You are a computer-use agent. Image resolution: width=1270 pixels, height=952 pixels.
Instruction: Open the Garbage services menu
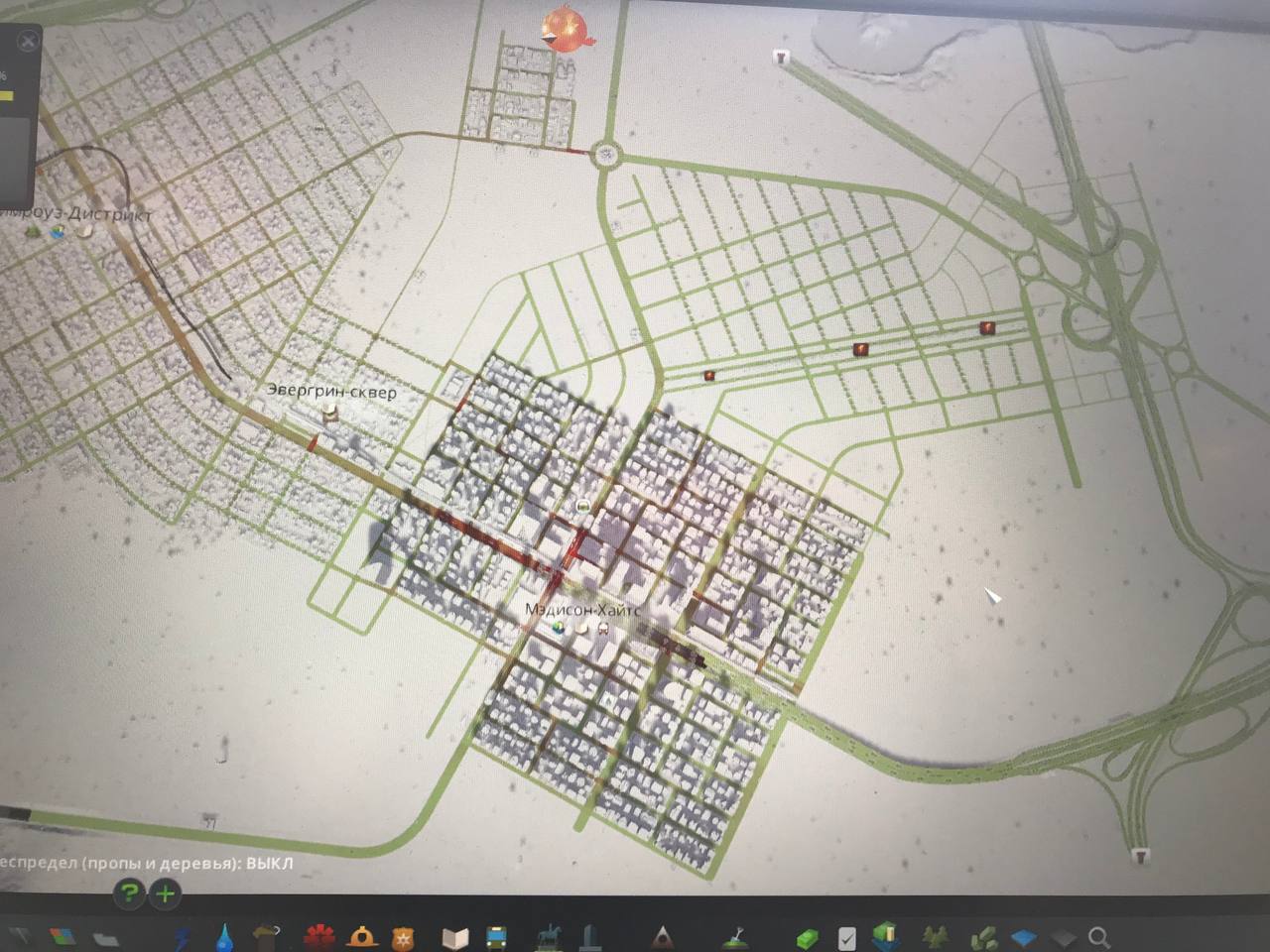(x=266, y=937)
